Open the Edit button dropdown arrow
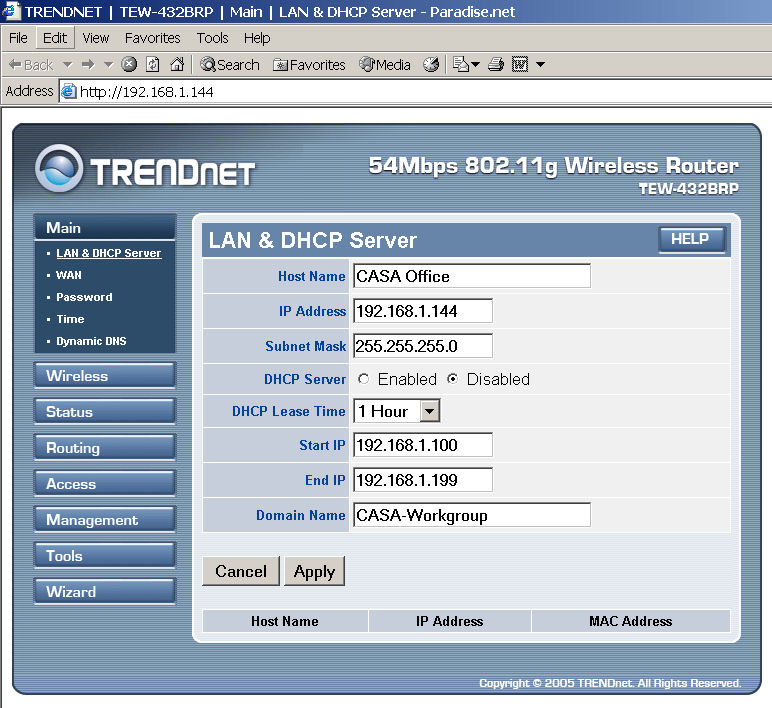The width and height of the screenshot is (772, 708). (540, 64)
